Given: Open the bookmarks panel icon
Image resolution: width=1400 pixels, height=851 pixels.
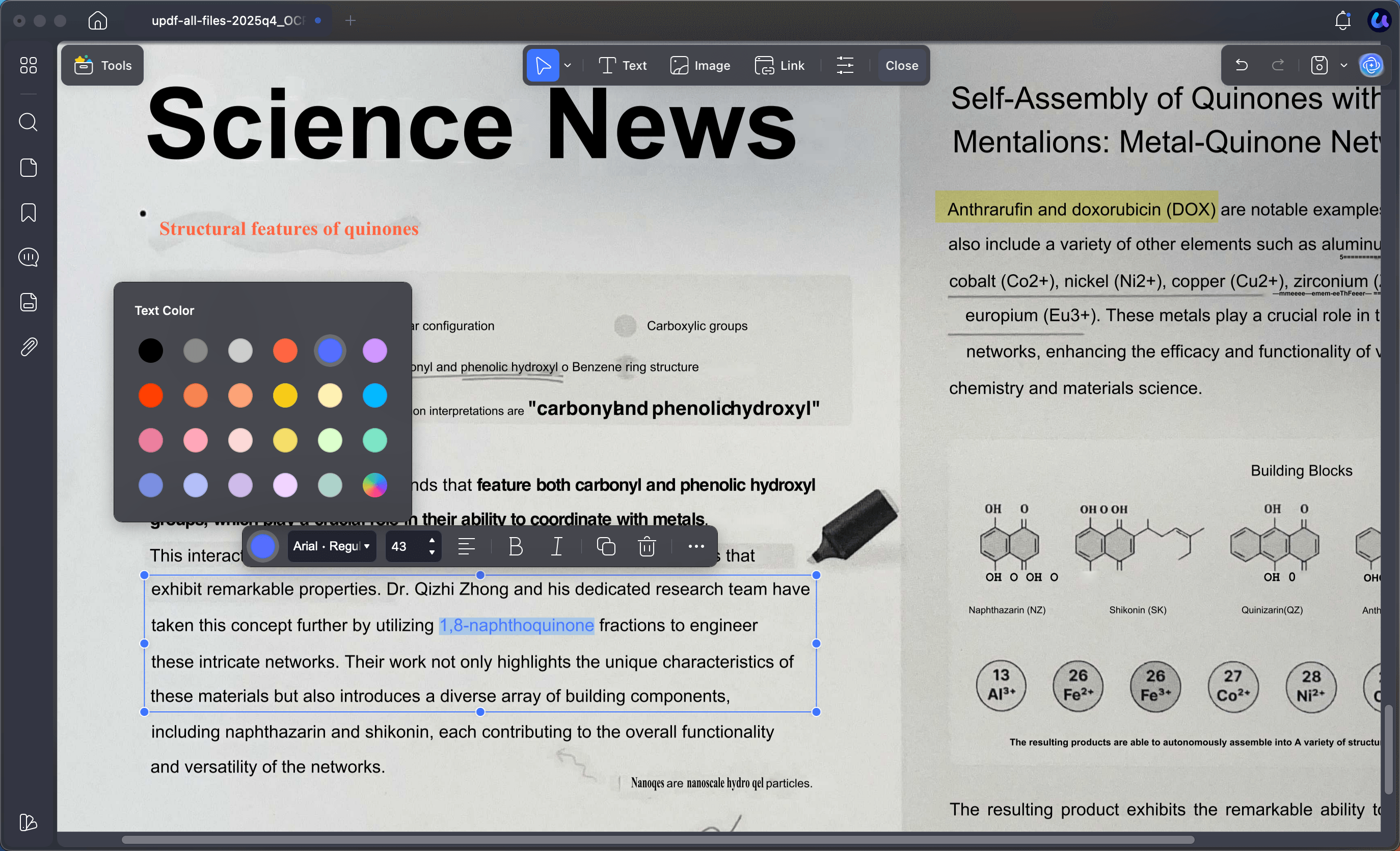Looking at the screenshot, I should 28,212.
